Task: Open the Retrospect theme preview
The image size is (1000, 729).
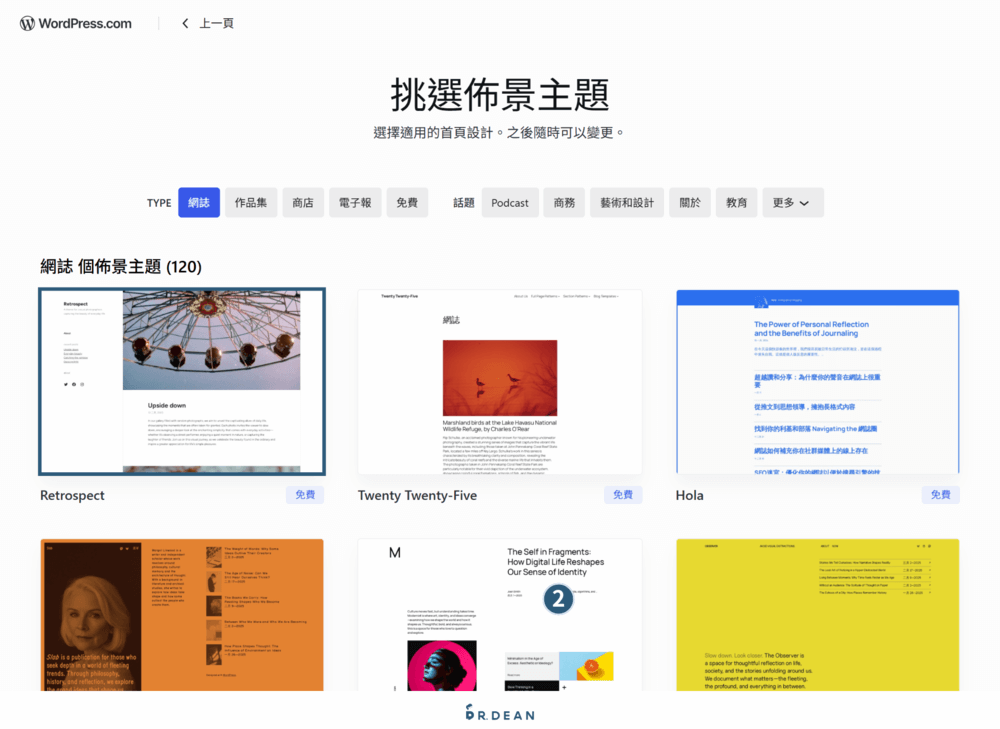Action: [181, 381]
